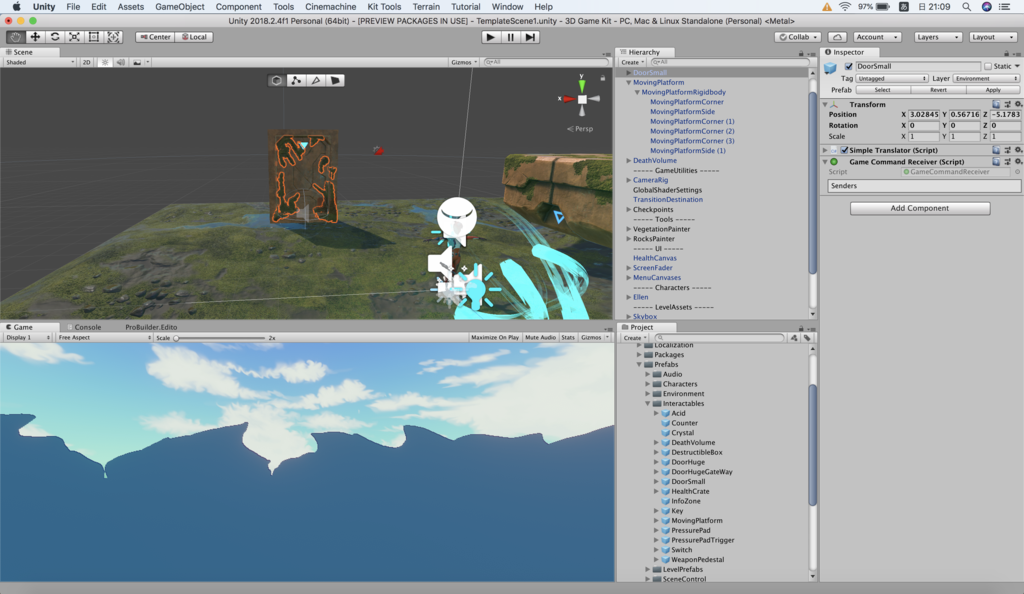Open Project search-by-label filter icon
1024x594 pixels.
(807, 338)
